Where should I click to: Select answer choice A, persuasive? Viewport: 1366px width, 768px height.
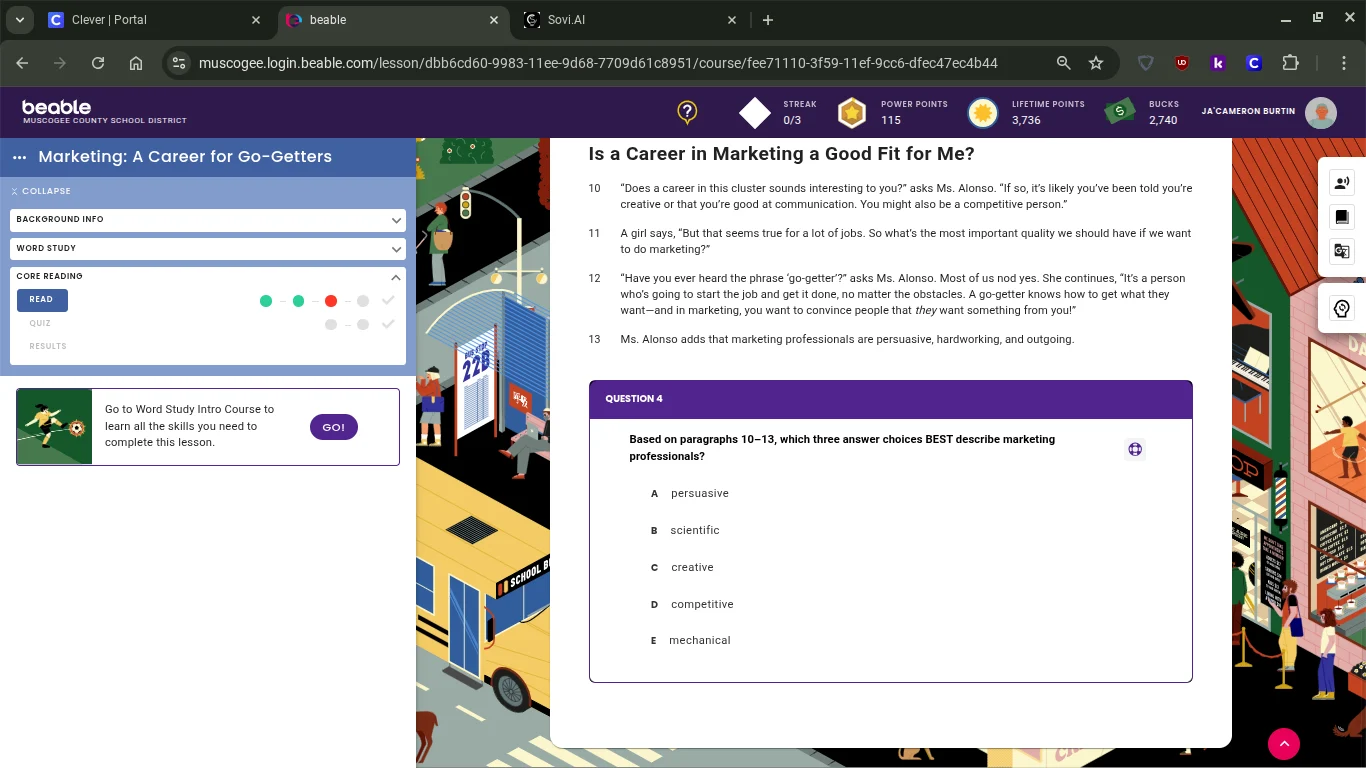(x=700, y=493)
